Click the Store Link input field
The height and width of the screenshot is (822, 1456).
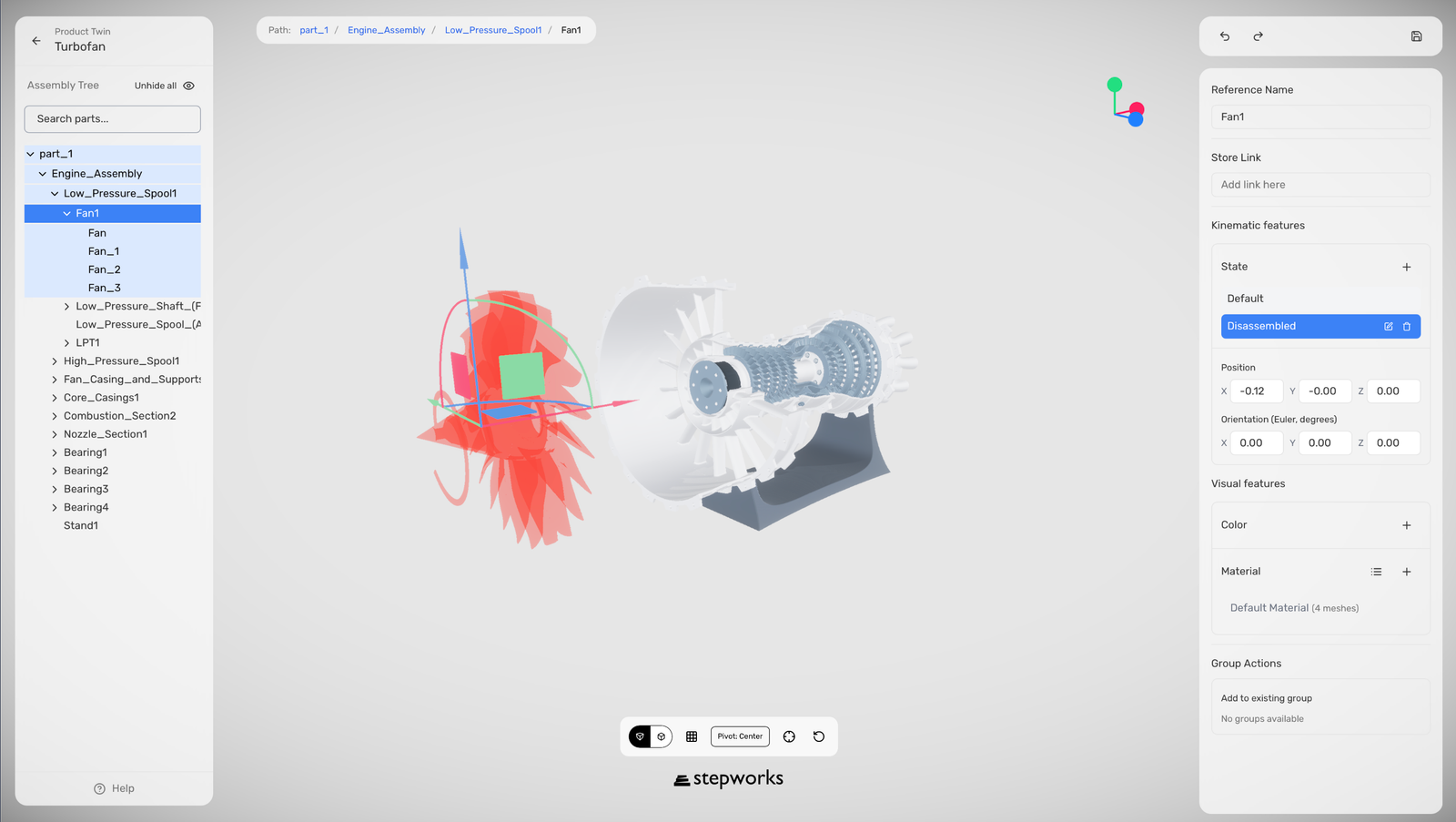tap(1320, 185)
